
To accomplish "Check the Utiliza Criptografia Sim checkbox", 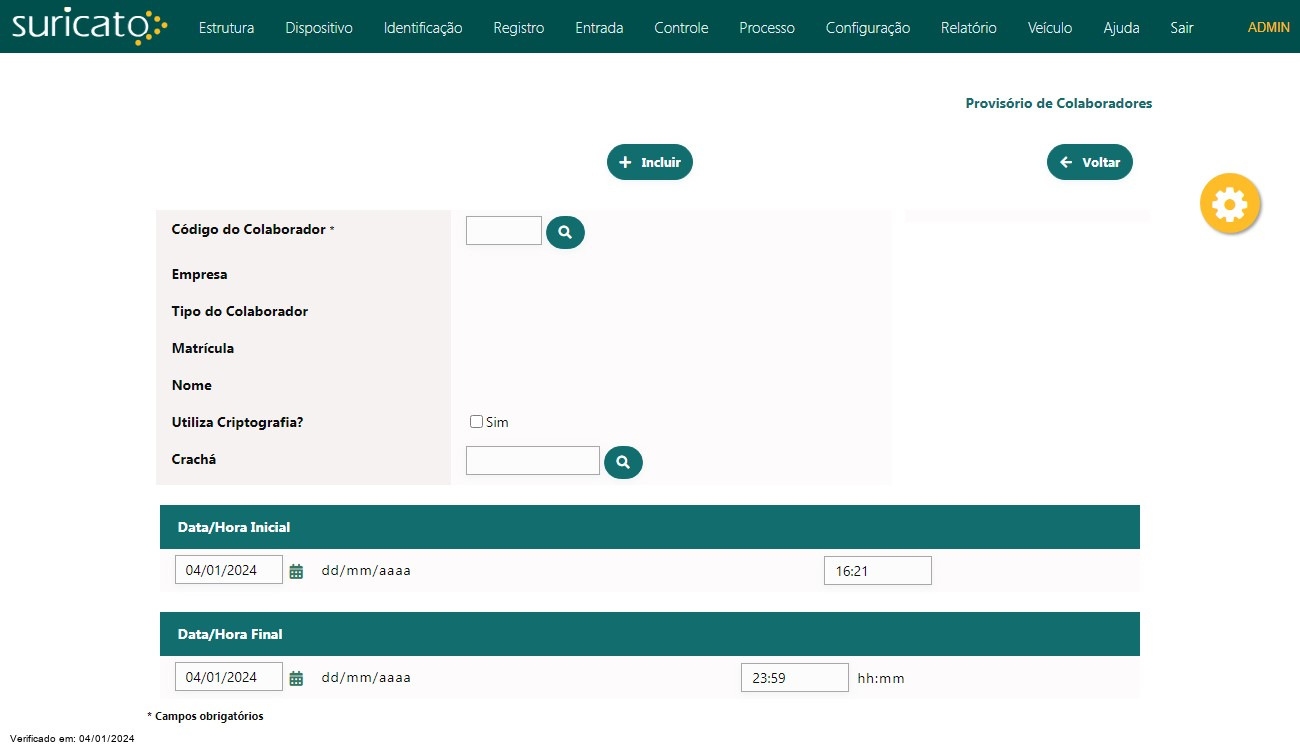I will coord(476,422).
